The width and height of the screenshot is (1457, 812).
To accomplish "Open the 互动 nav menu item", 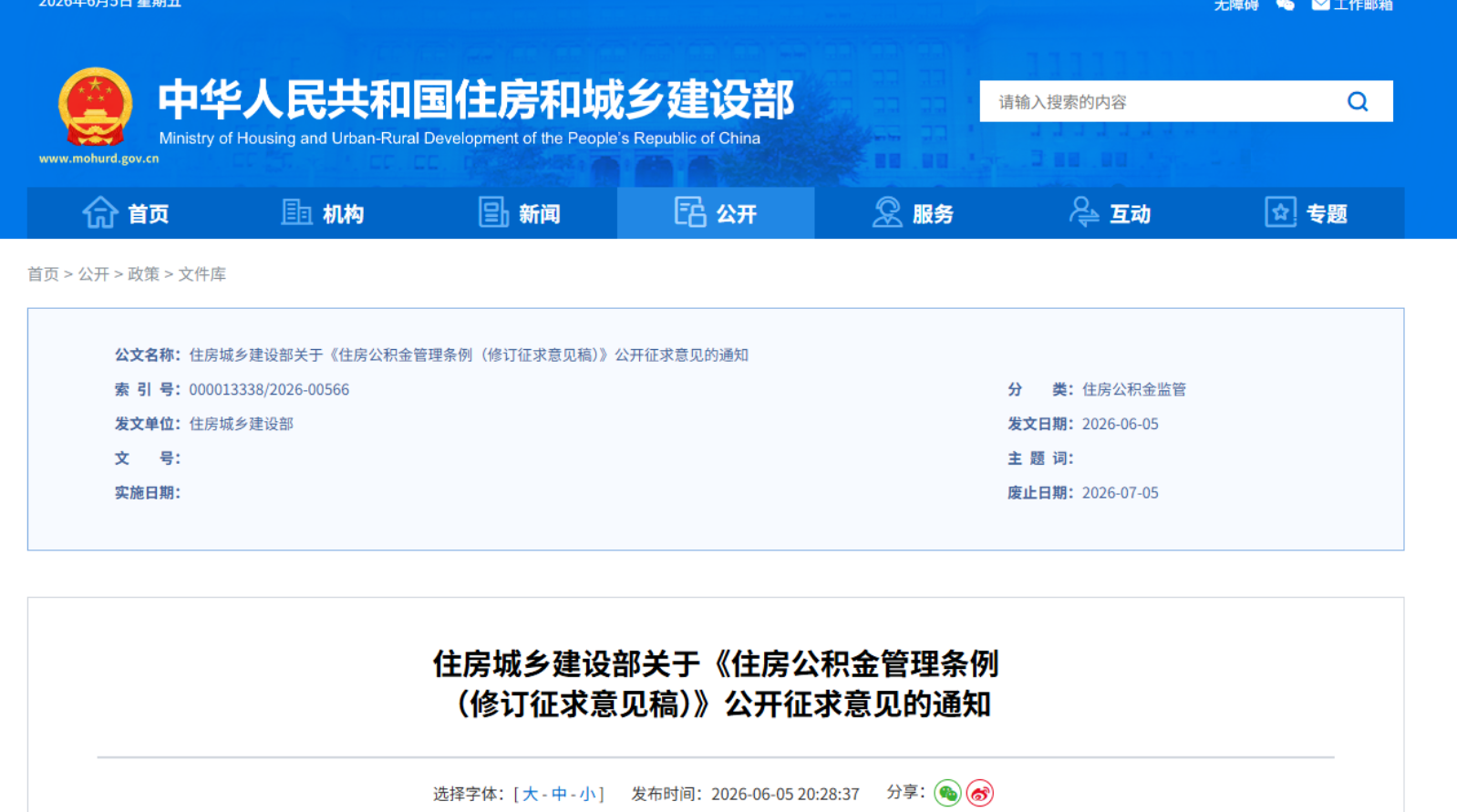I will coord(1110,213).
